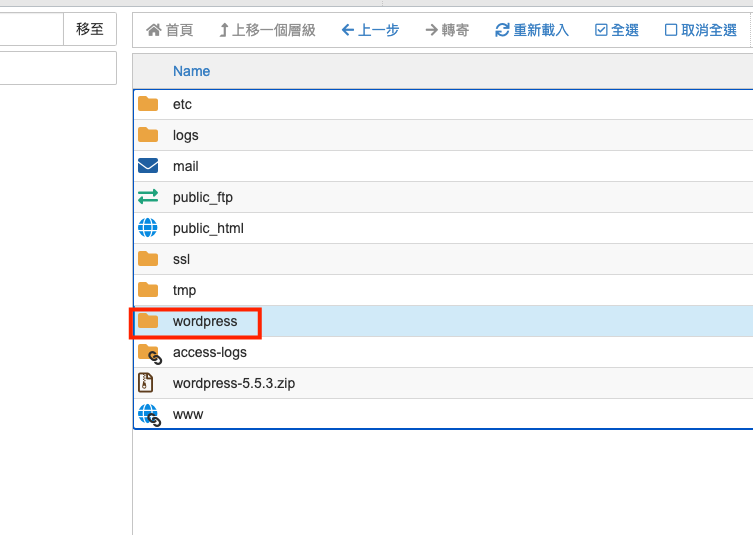
Task: Click the etc folder icon
Action: click(148, 104)
